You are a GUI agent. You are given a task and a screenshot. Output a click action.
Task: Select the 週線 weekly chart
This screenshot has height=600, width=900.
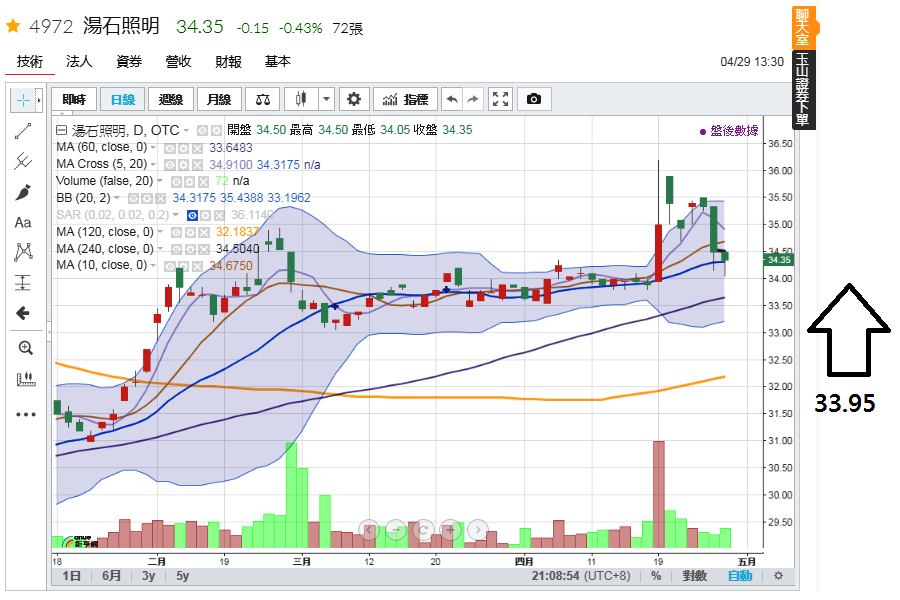(170, 99)
